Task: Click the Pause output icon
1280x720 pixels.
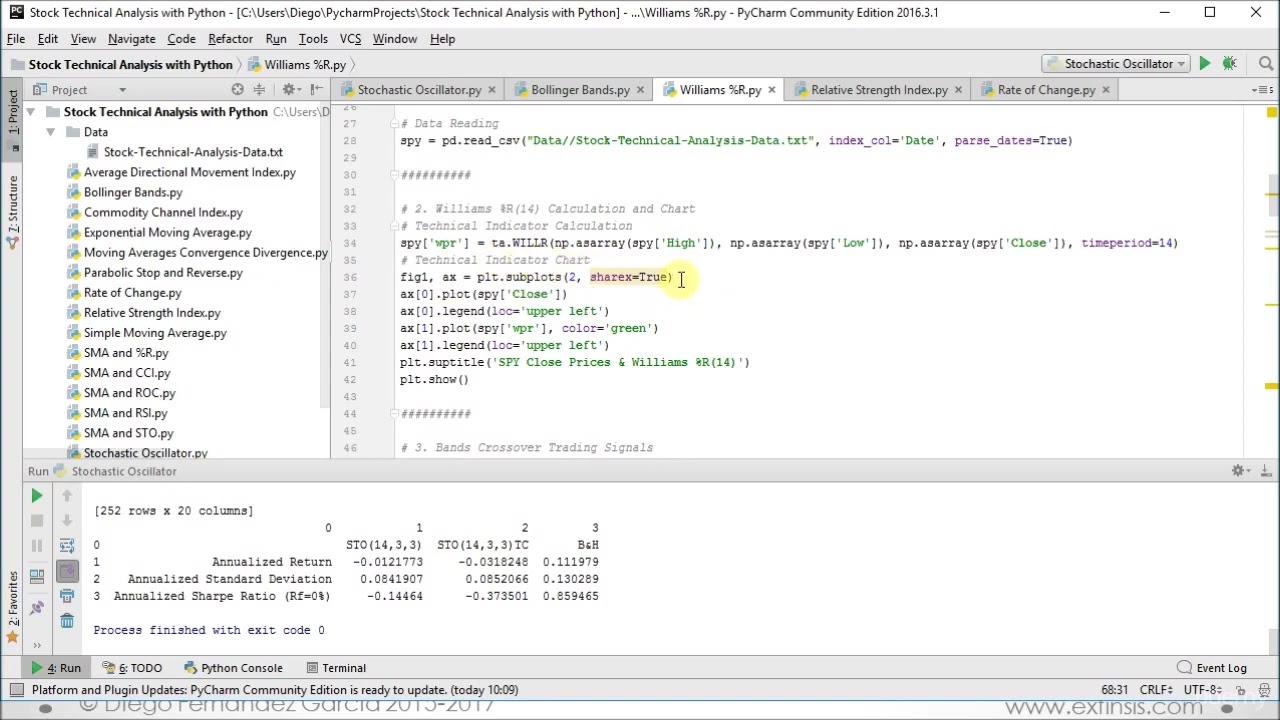Action: click(37, 545)
